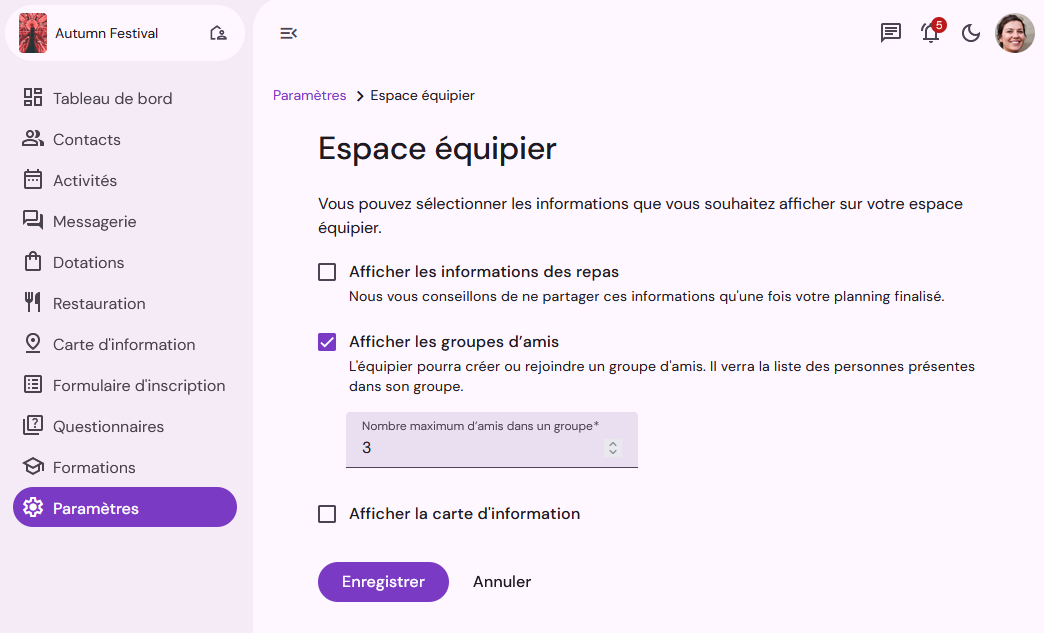The image size is (1044, 633).
Task: Increase maximum friends number stepper
Action: click(613, 444)
